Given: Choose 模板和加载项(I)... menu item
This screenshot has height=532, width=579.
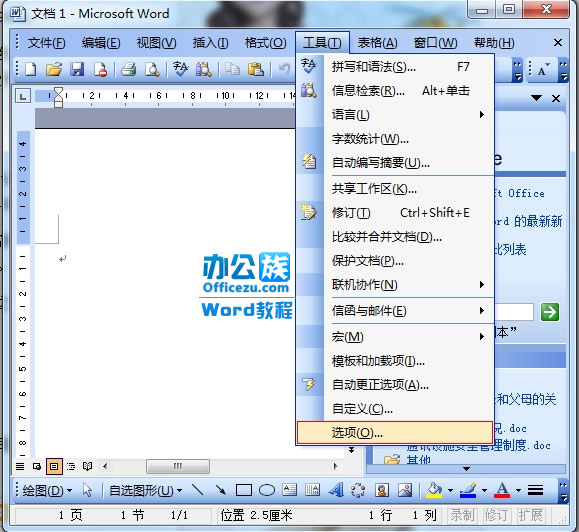Looking at the screenshot, I should coord(395,361).
